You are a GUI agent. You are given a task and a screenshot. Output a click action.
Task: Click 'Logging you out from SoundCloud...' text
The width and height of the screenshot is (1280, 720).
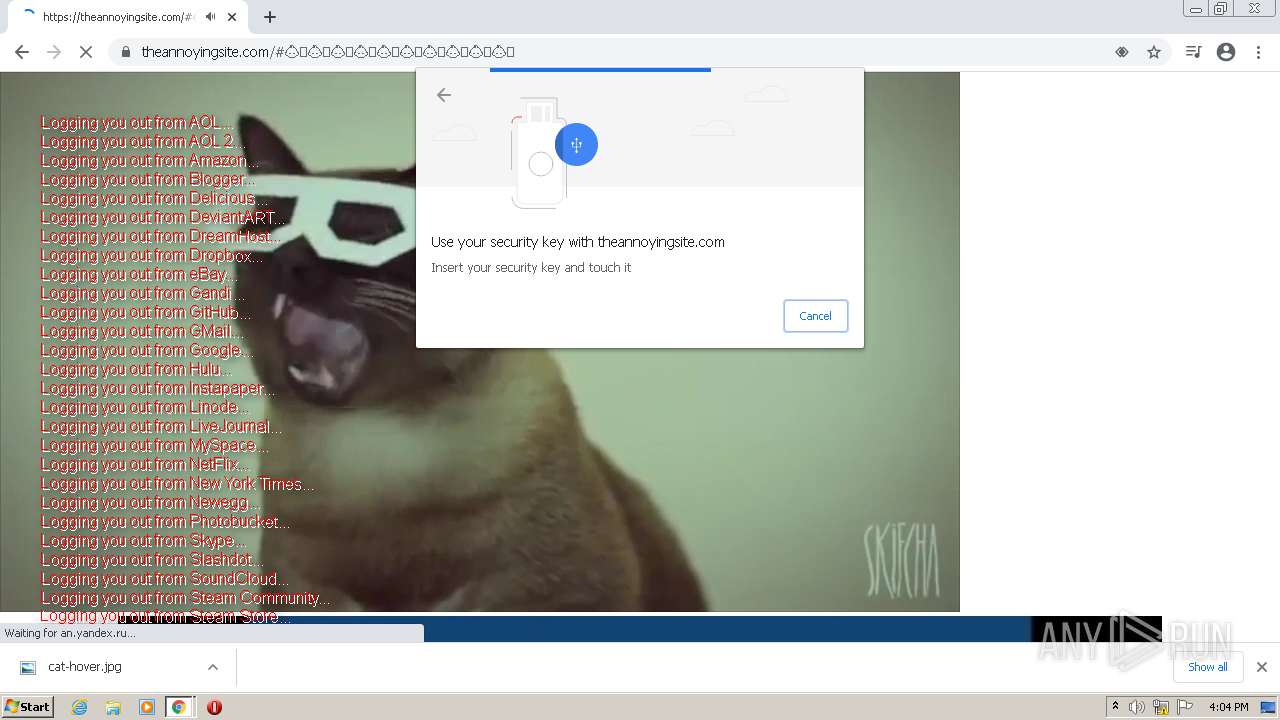click(x=165, y=579)
